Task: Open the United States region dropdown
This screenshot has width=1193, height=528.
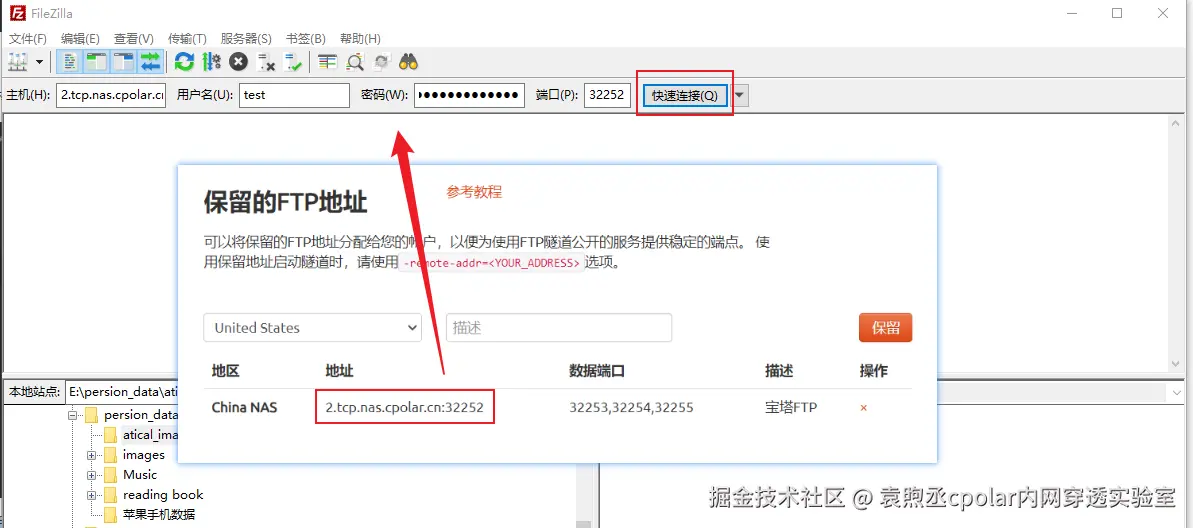Action: [x=313, y=328]
